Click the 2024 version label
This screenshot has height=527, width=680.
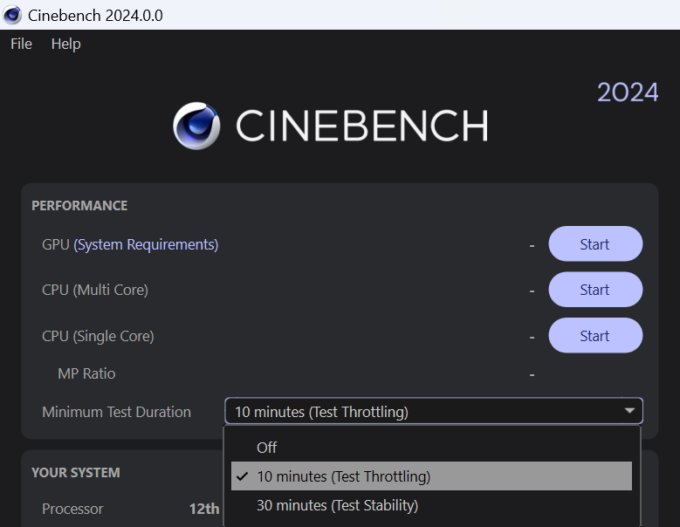click(628, 93)
